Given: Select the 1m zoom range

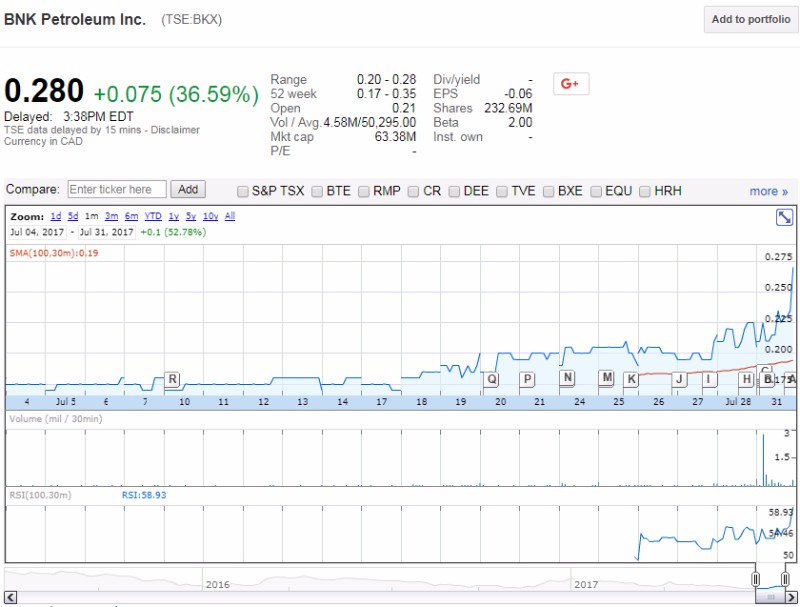Looking at the screenshot, I should click(91, 216).
